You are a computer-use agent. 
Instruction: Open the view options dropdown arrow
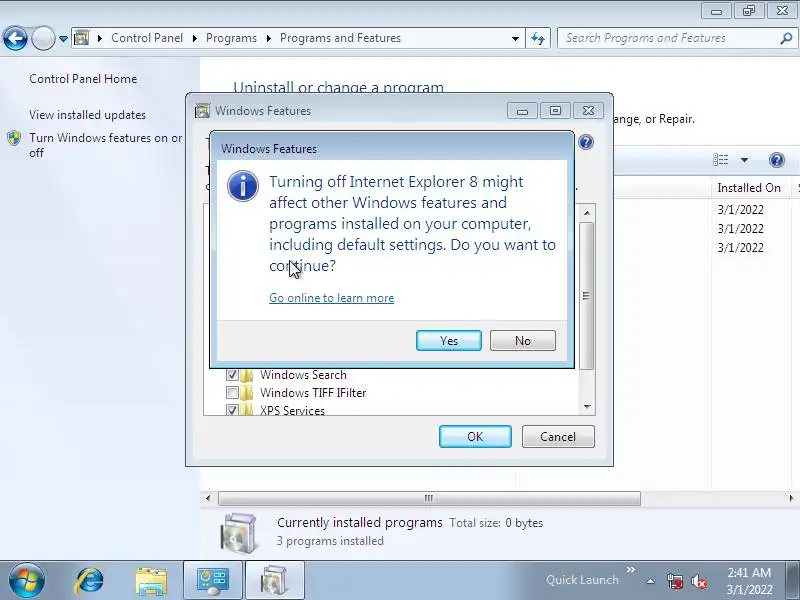click(x=744, y=160)
